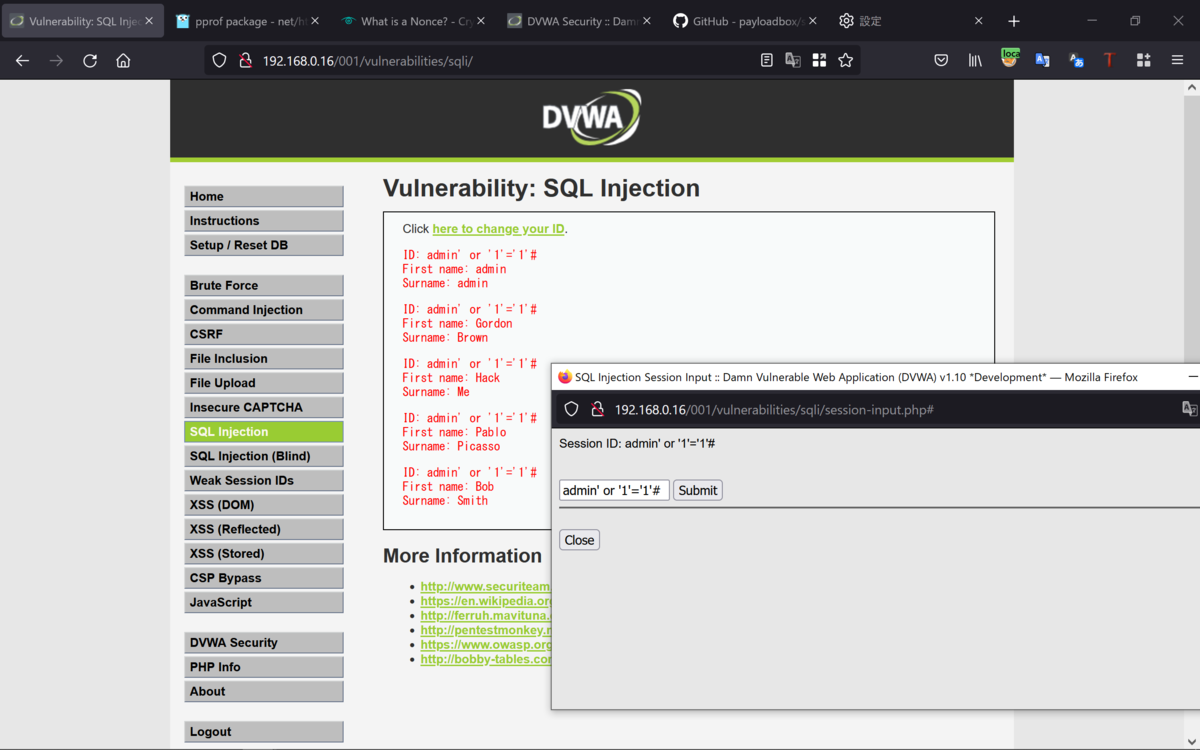Open a new browser tab
1200x750 pixels.
(x=1014, y=21)
